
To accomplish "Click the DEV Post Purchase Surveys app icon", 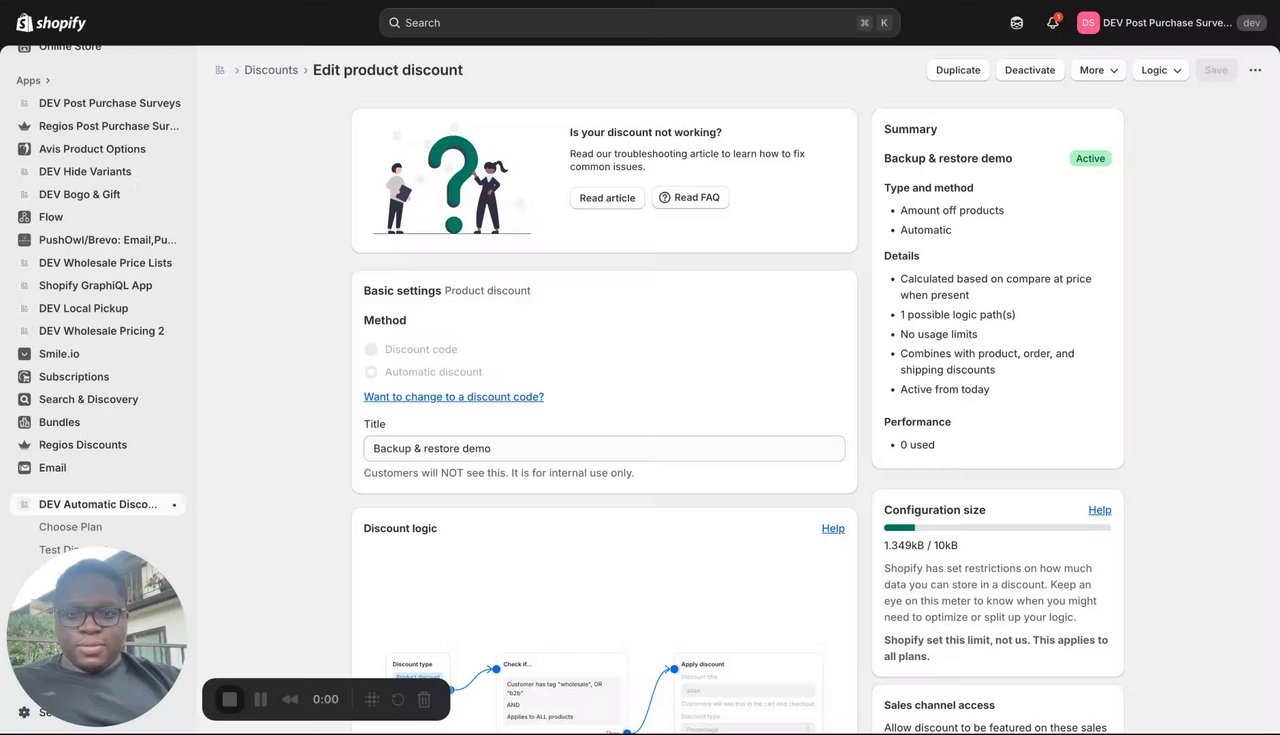I will (x=24, y=103).
